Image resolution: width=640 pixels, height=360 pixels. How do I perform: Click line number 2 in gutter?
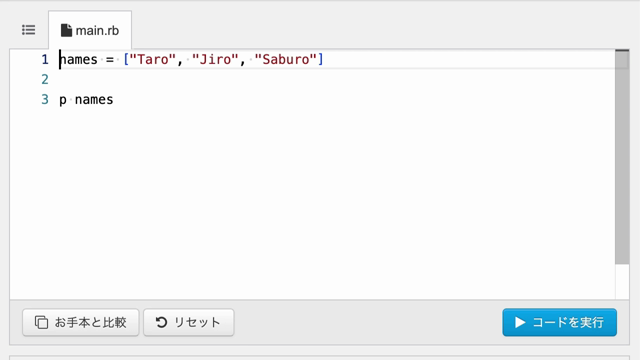click(45, 79)
